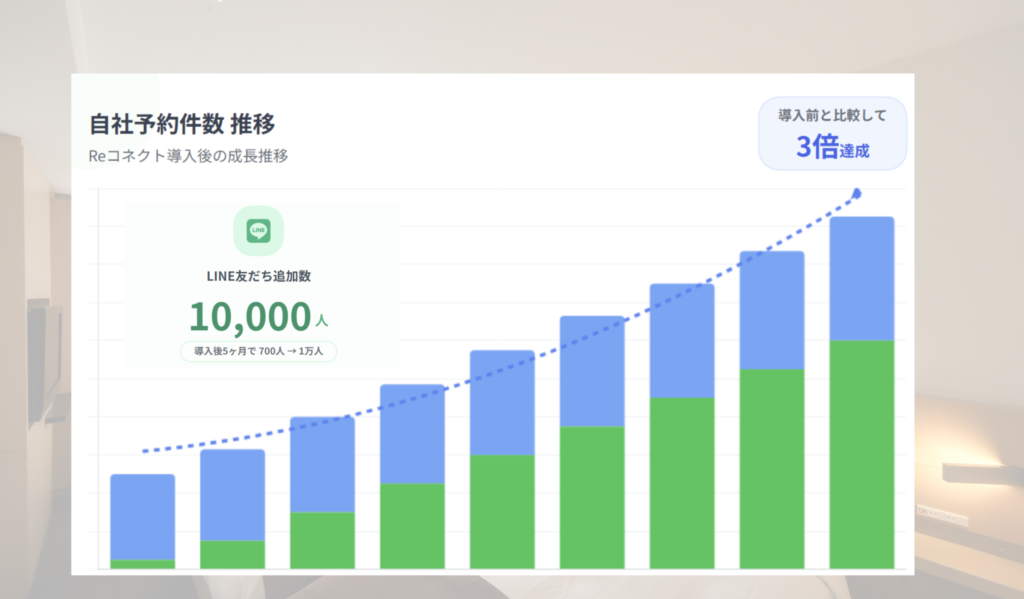Select the 自社予約件数 推移 chart title
The height and width of the screenshot is (599, 1024).
(x=182, y=125)
